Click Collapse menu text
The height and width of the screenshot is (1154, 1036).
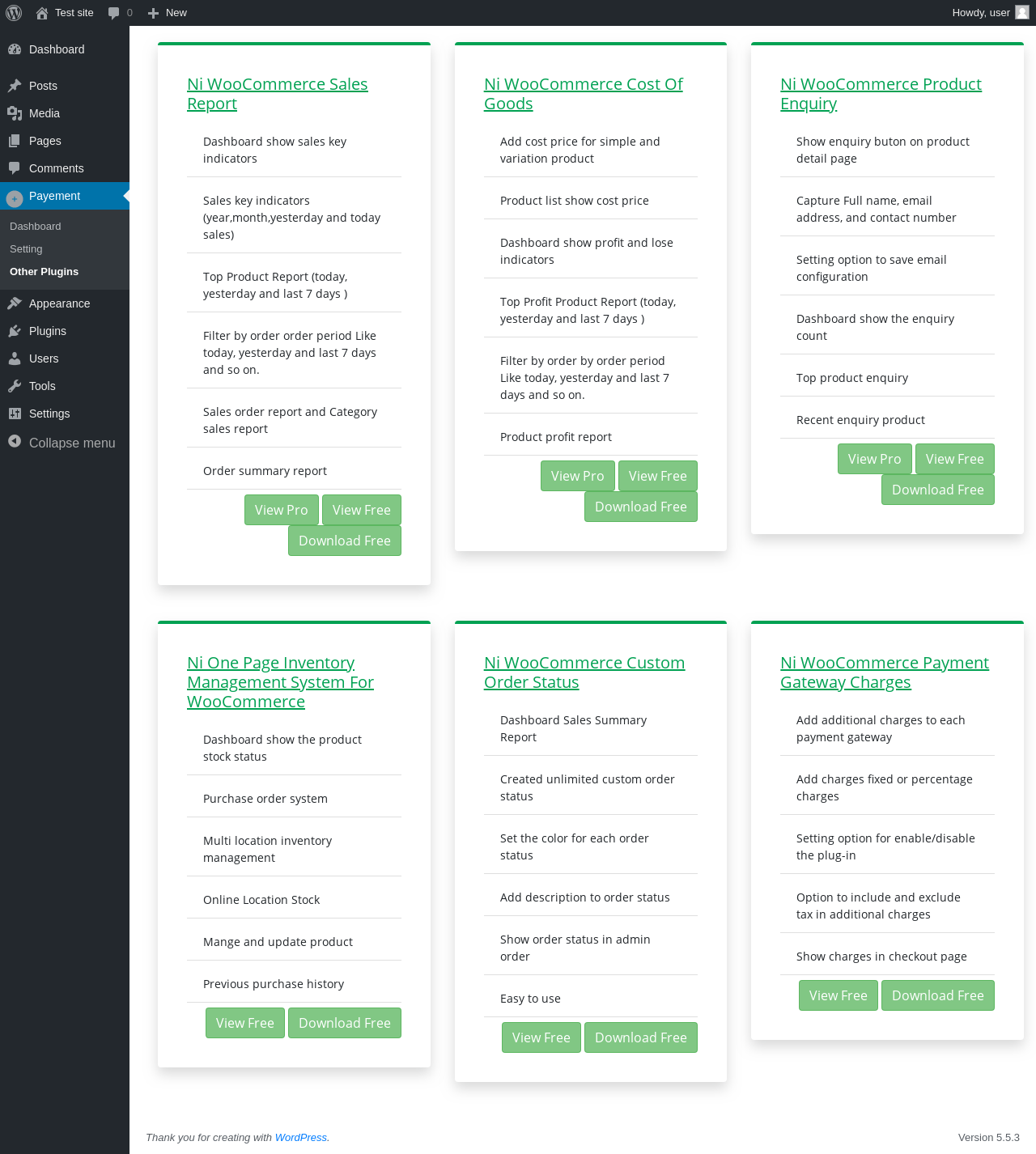(72, 443)
